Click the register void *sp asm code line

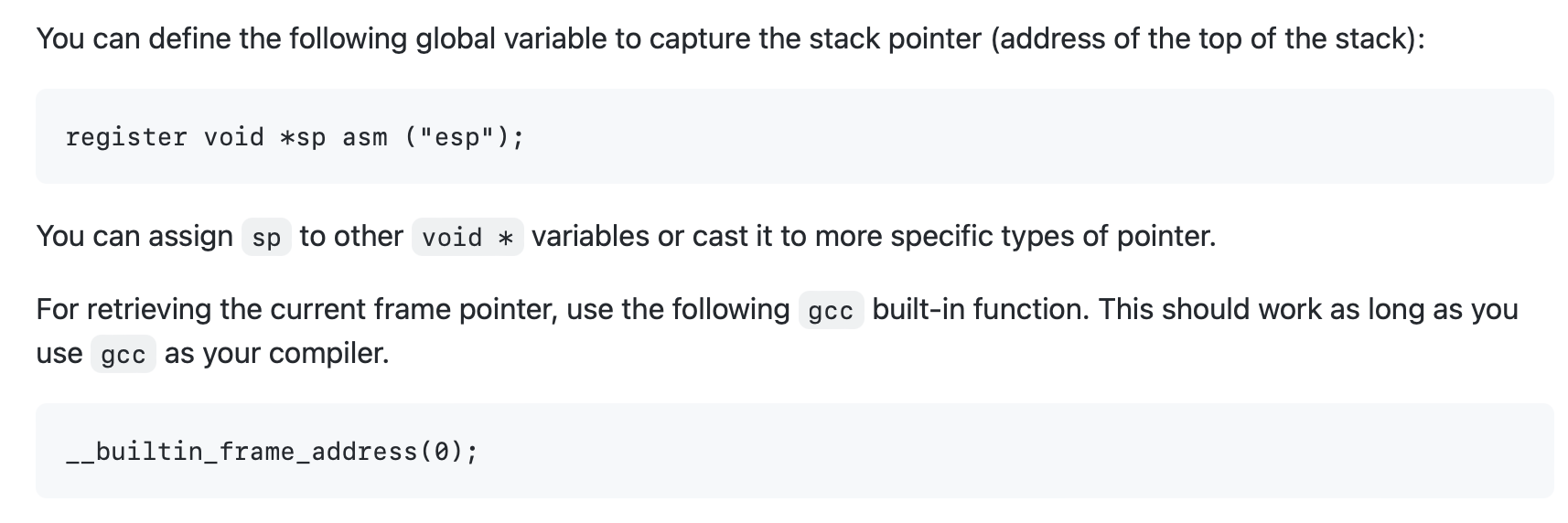pyautogui.click(x=295, y=137)
